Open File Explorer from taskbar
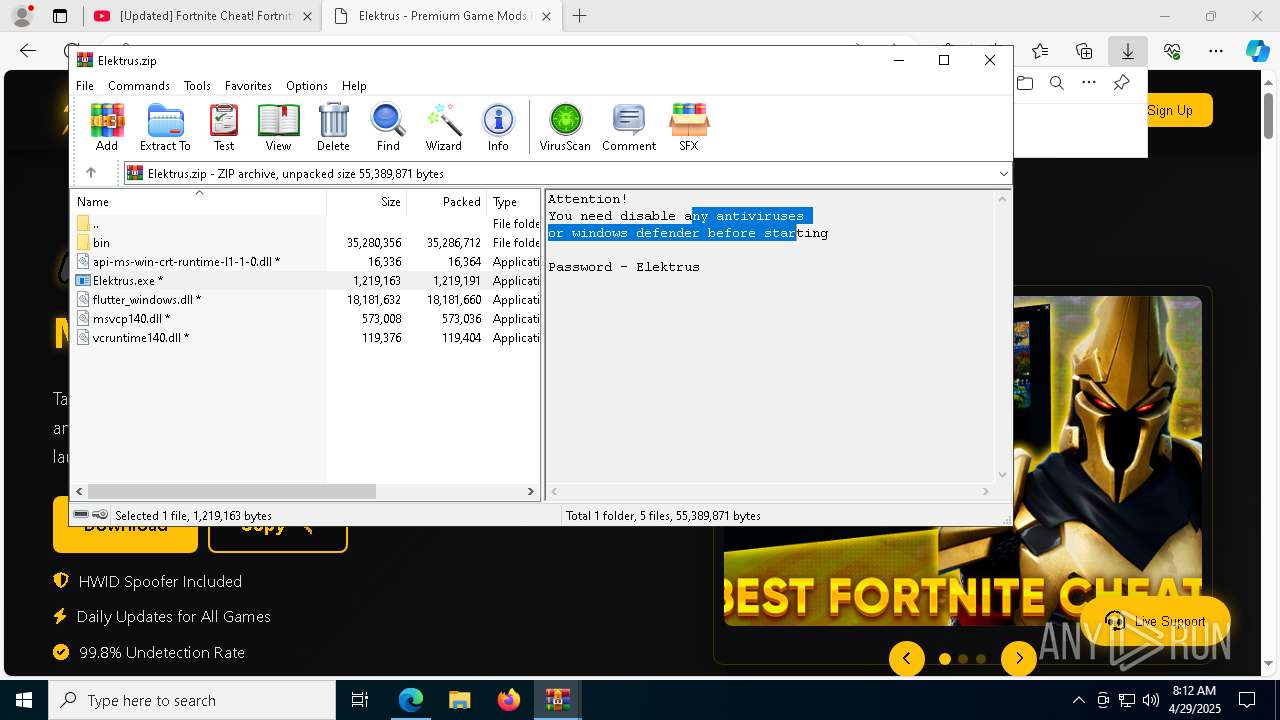The height and width of the screenshot is (720, 1280). pos(459,700)
